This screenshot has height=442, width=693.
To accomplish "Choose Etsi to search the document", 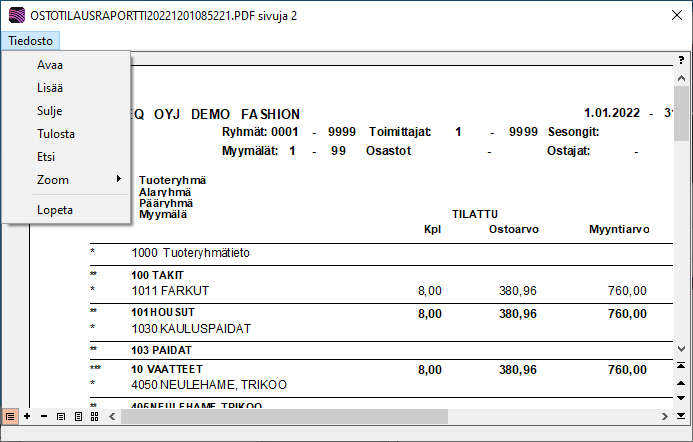I will (x=47, y=156).
